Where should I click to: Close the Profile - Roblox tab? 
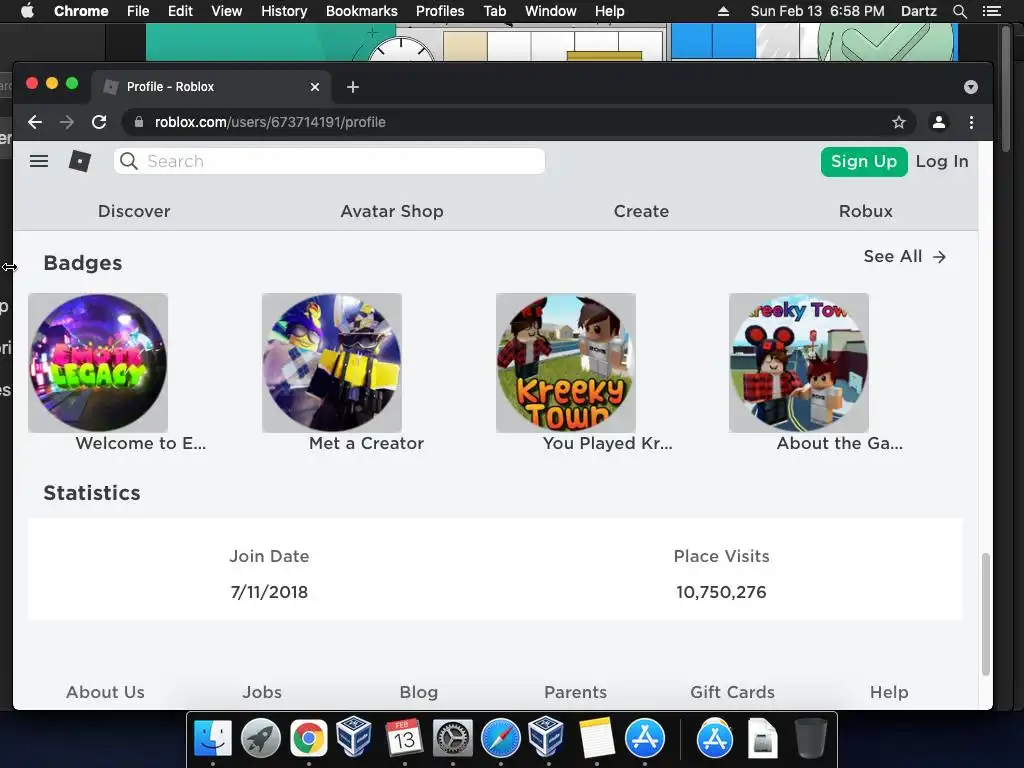click(x=315, y=87)
